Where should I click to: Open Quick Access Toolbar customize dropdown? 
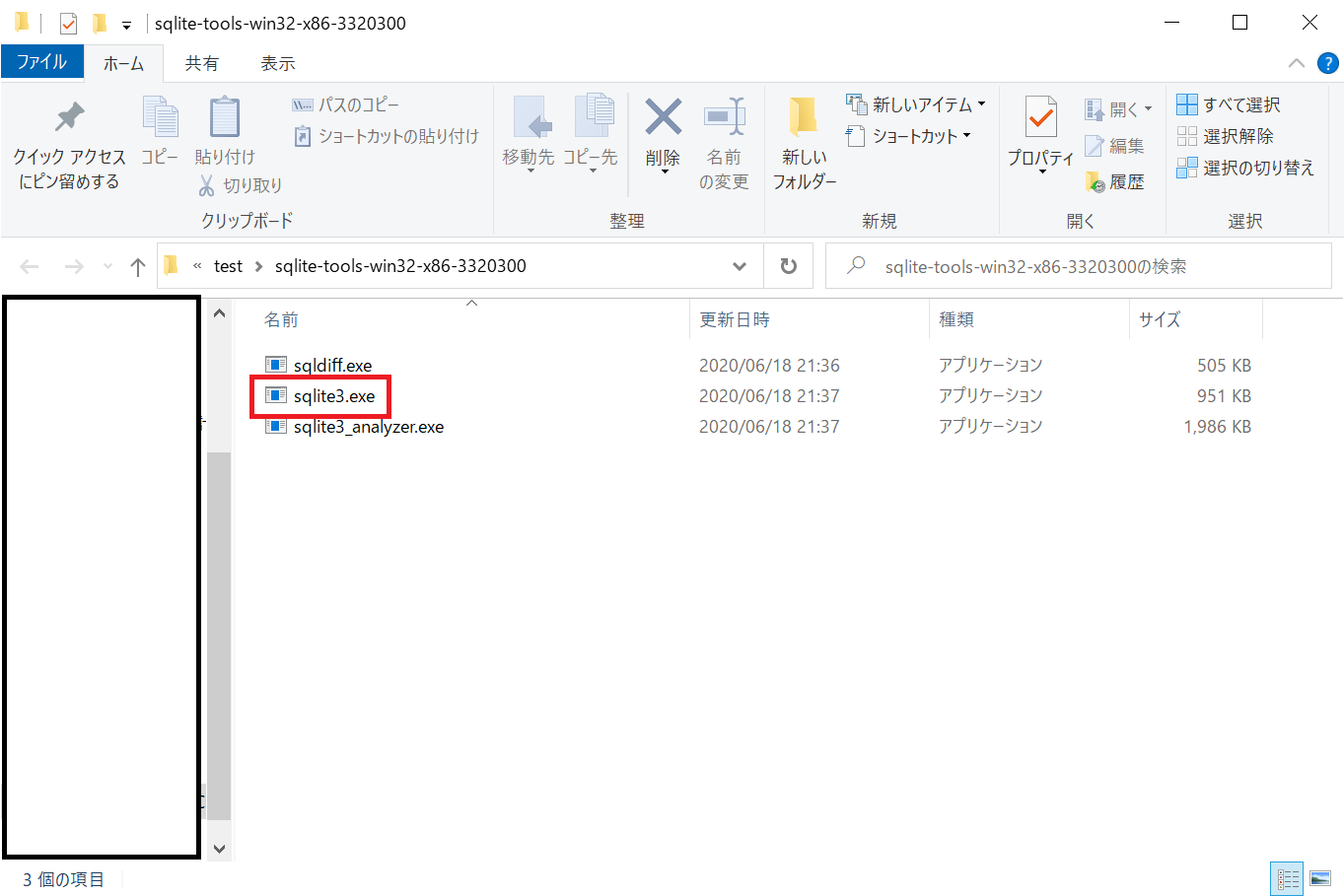tap(126, 25)
